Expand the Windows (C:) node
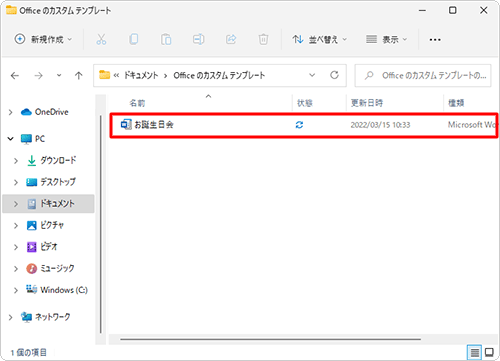 pos(16,290)
